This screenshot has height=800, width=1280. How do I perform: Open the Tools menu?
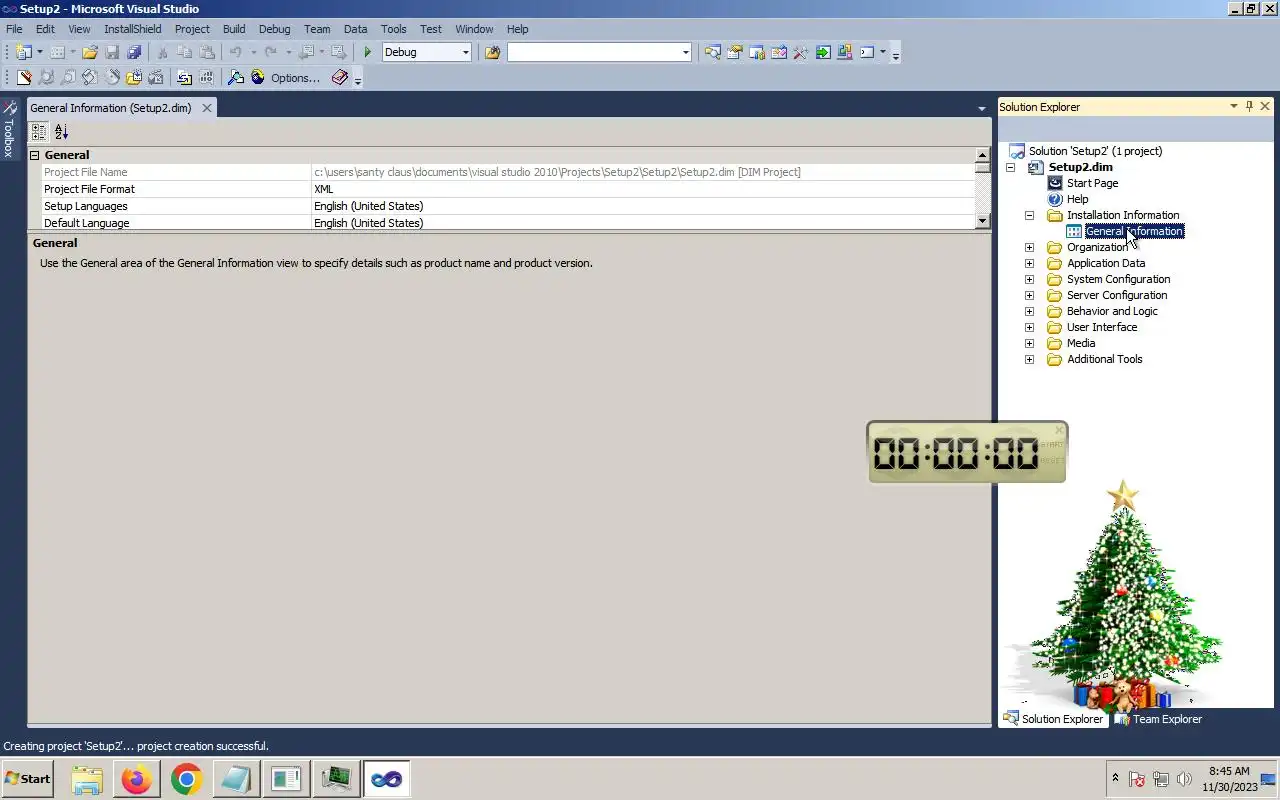(x=393, y=29)
